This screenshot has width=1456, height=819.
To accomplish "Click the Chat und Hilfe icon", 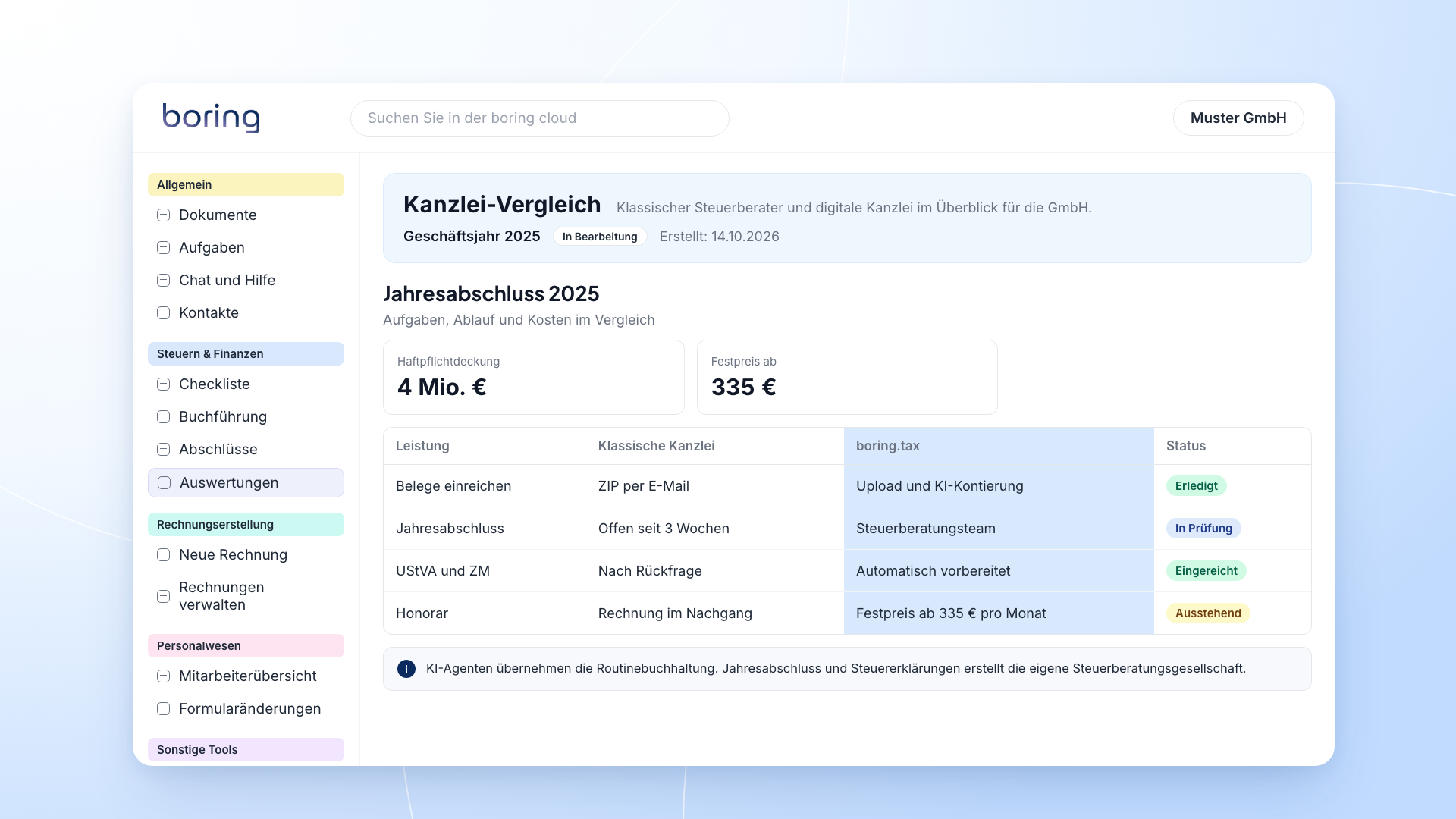I will pos(163,281).
